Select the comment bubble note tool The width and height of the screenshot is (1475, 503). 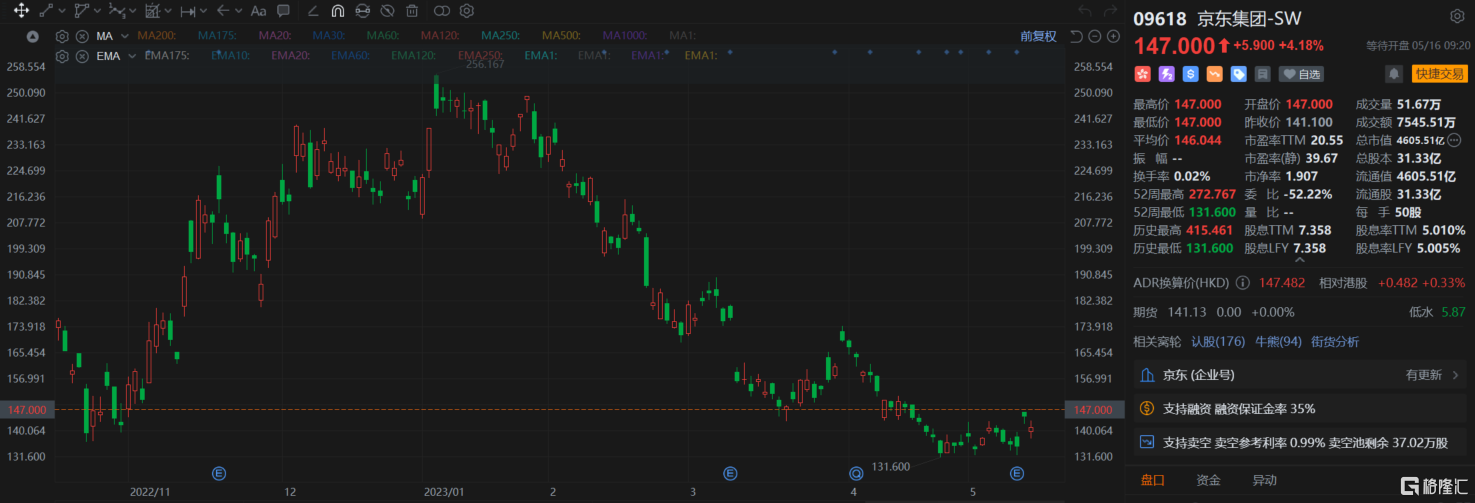point(284,11)
